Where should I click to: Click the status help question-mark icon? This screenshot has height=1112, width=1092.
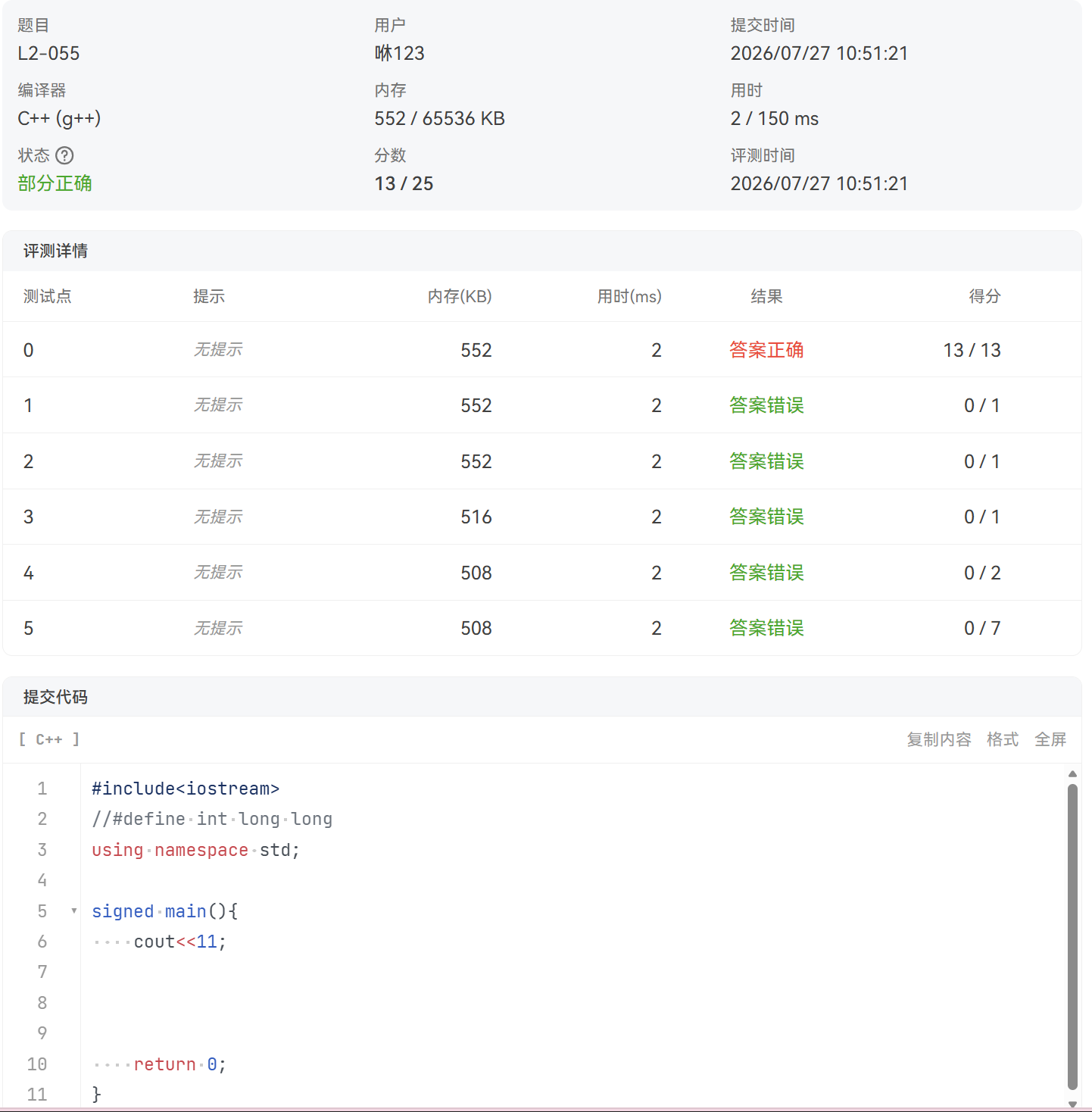click(x=65, y=155)
